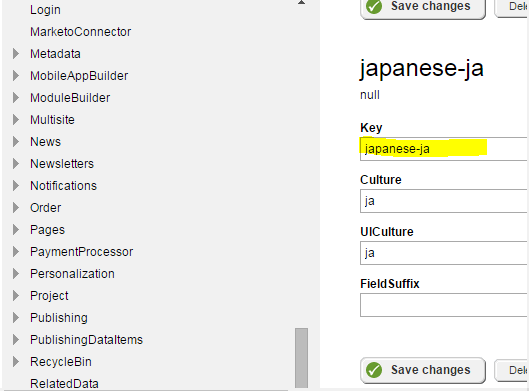529x391 pixels.
Task: Expand the Project node arrow
Action: (16, 296)
